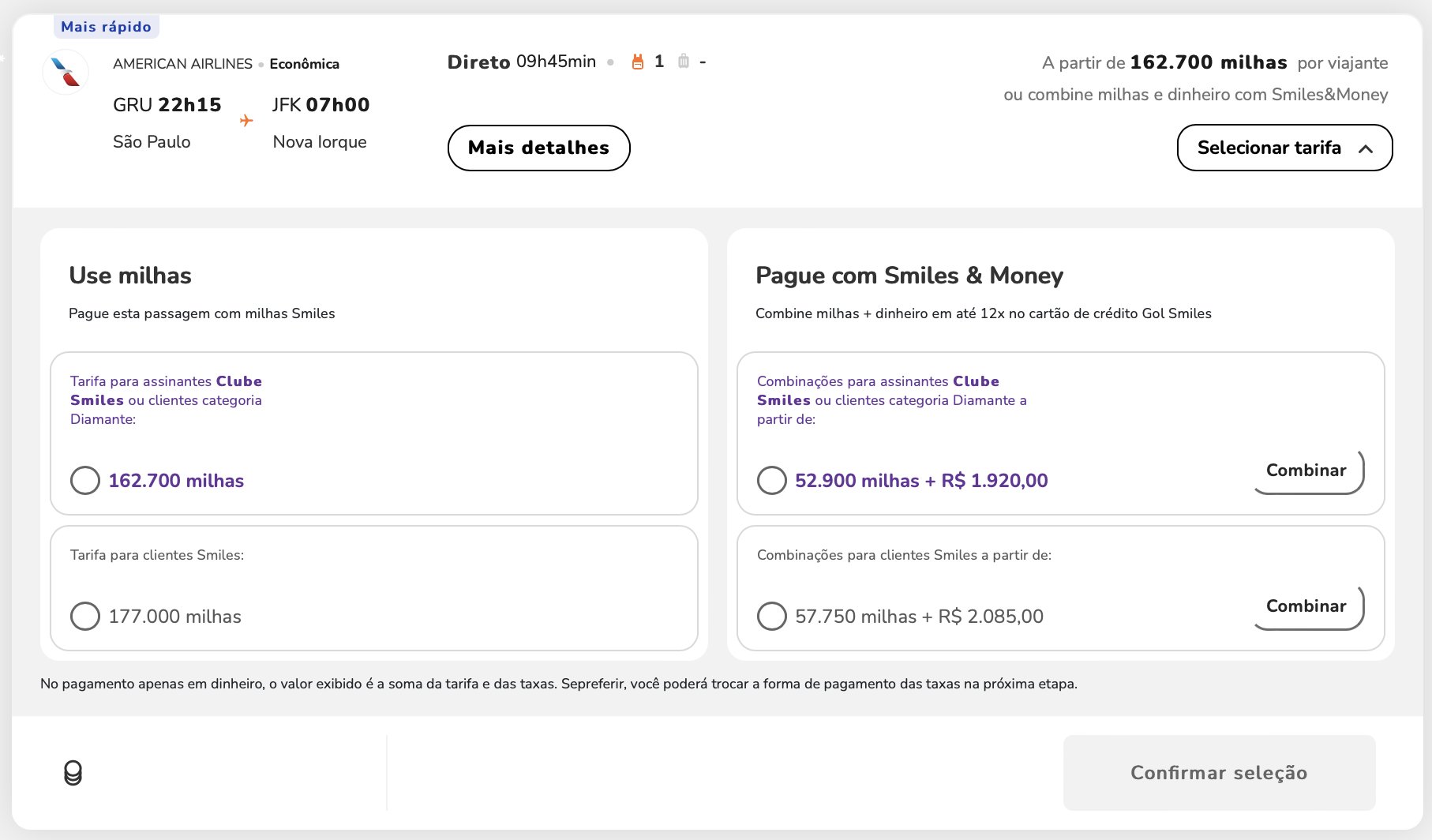Click the Confirmar seleção button
The image size is (1432, 840).
pyautogui.click(x=1219, y=773)
